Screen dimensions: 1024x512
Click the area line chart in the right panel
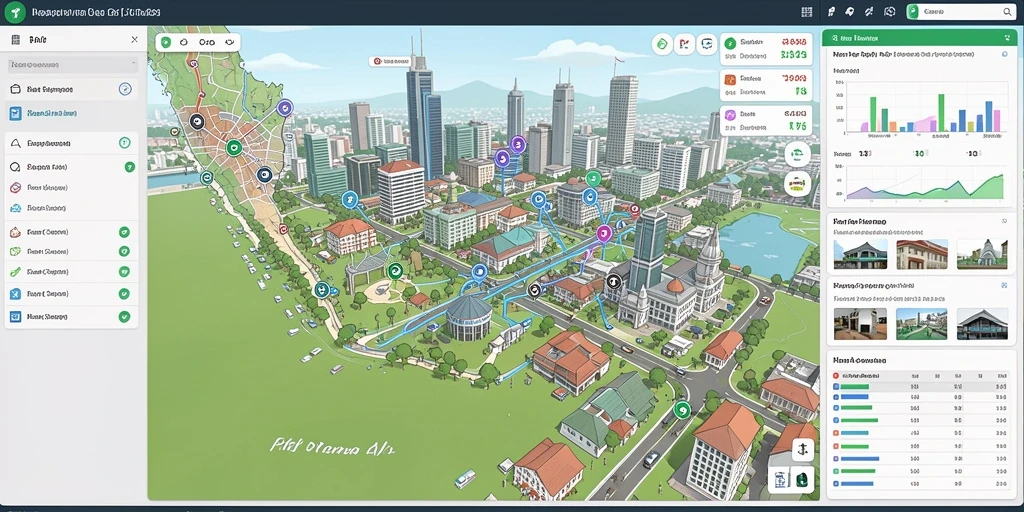point(924,182)
